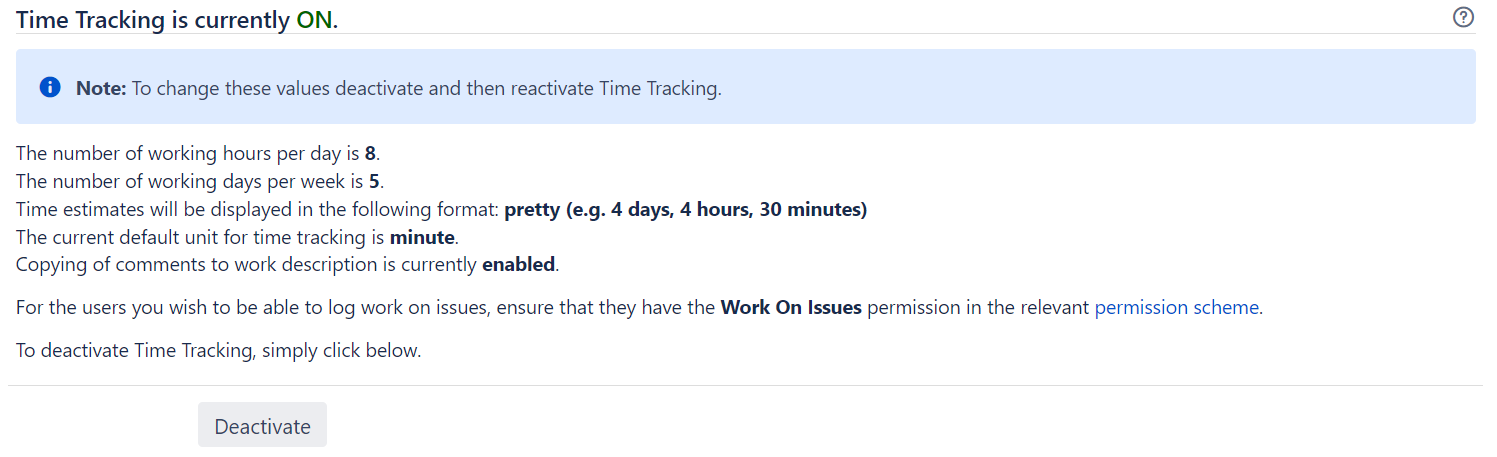Open the permission scheme link
The image size is (1497, 457).
(1176, 308)
